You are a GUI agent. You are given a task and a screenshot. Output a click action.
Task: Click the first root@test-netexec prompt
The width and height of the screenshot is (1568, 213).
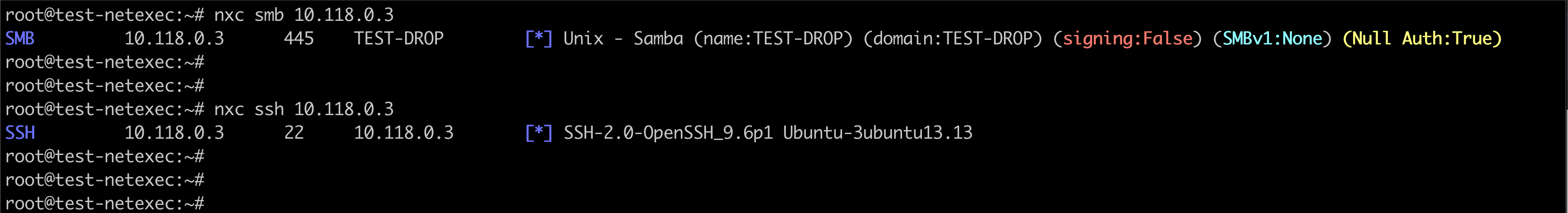(105, 15)
